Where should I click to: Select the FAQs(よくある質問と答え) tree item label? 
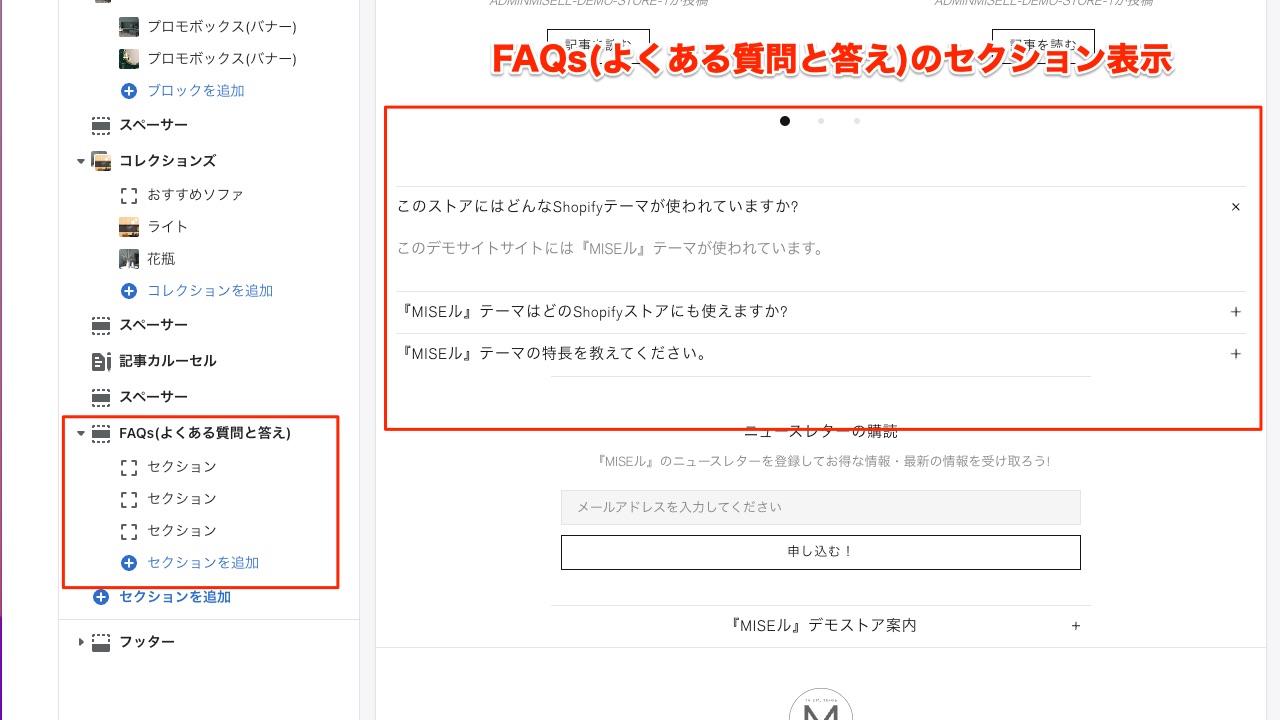[x=205, y=434]
